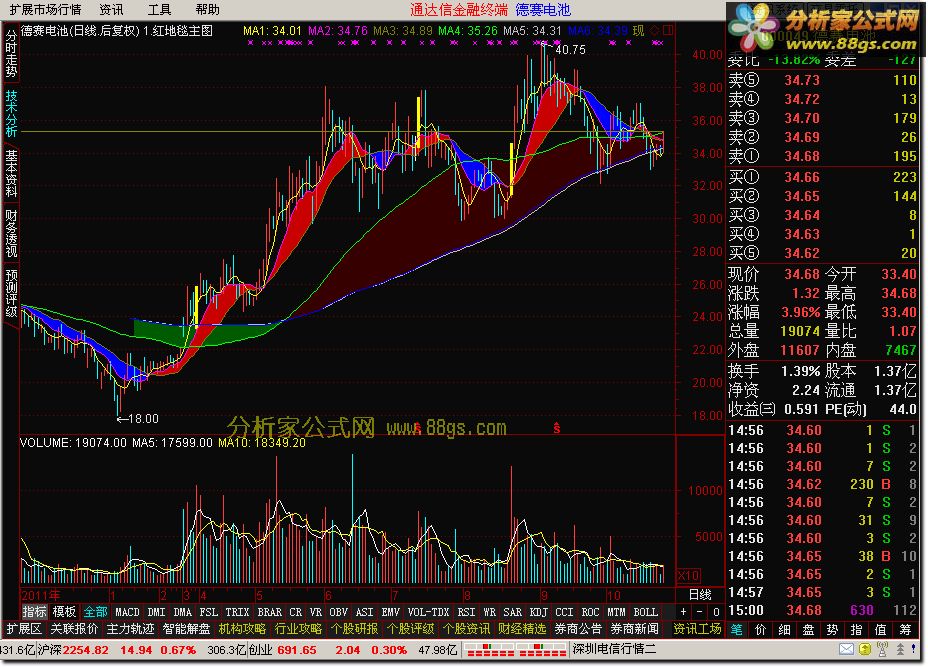Click the blue exclamation mark status icon

913,649
